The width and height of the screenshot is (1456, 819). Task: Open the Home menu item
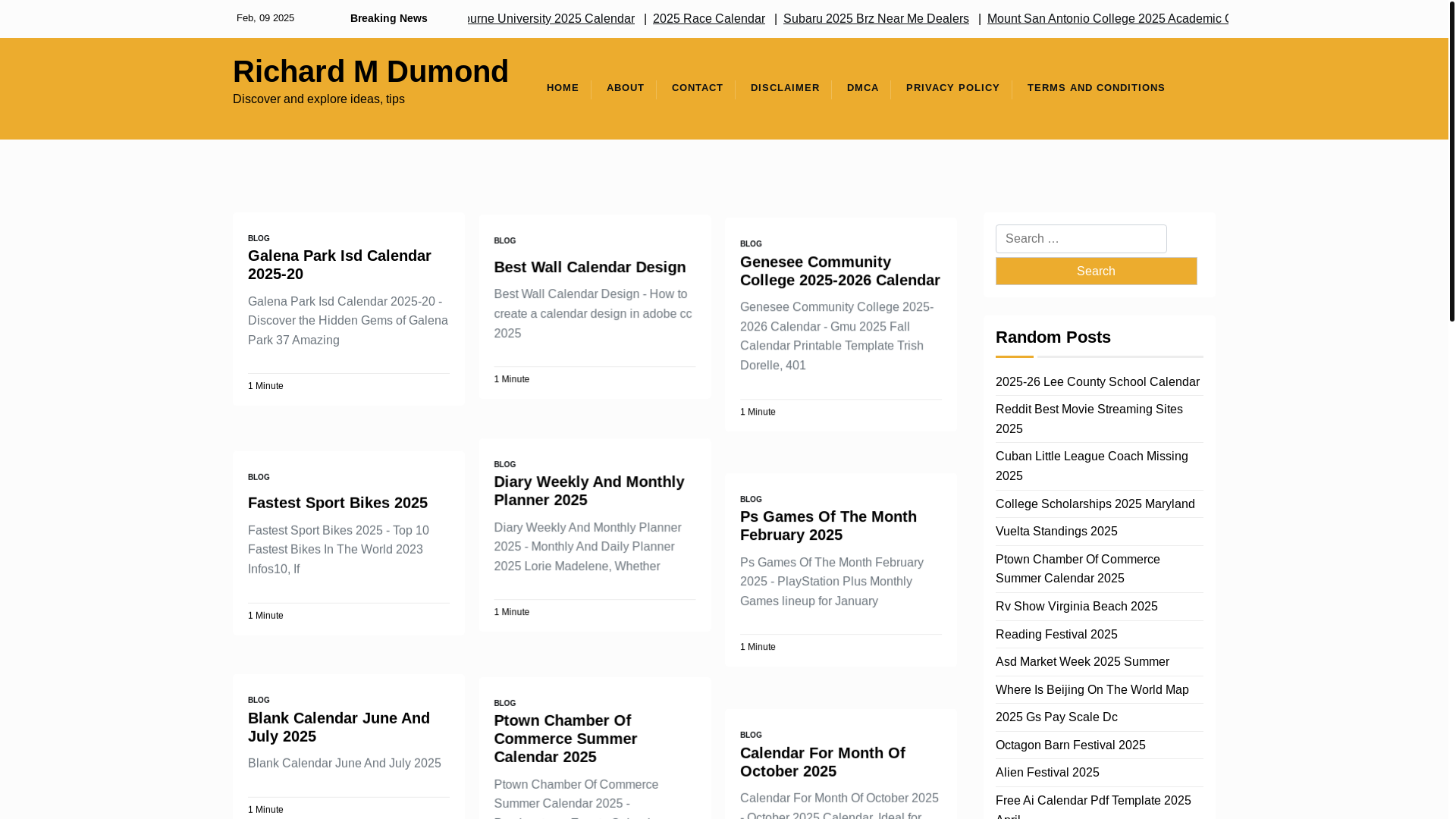pyautogui.click(x=563, y=88)
